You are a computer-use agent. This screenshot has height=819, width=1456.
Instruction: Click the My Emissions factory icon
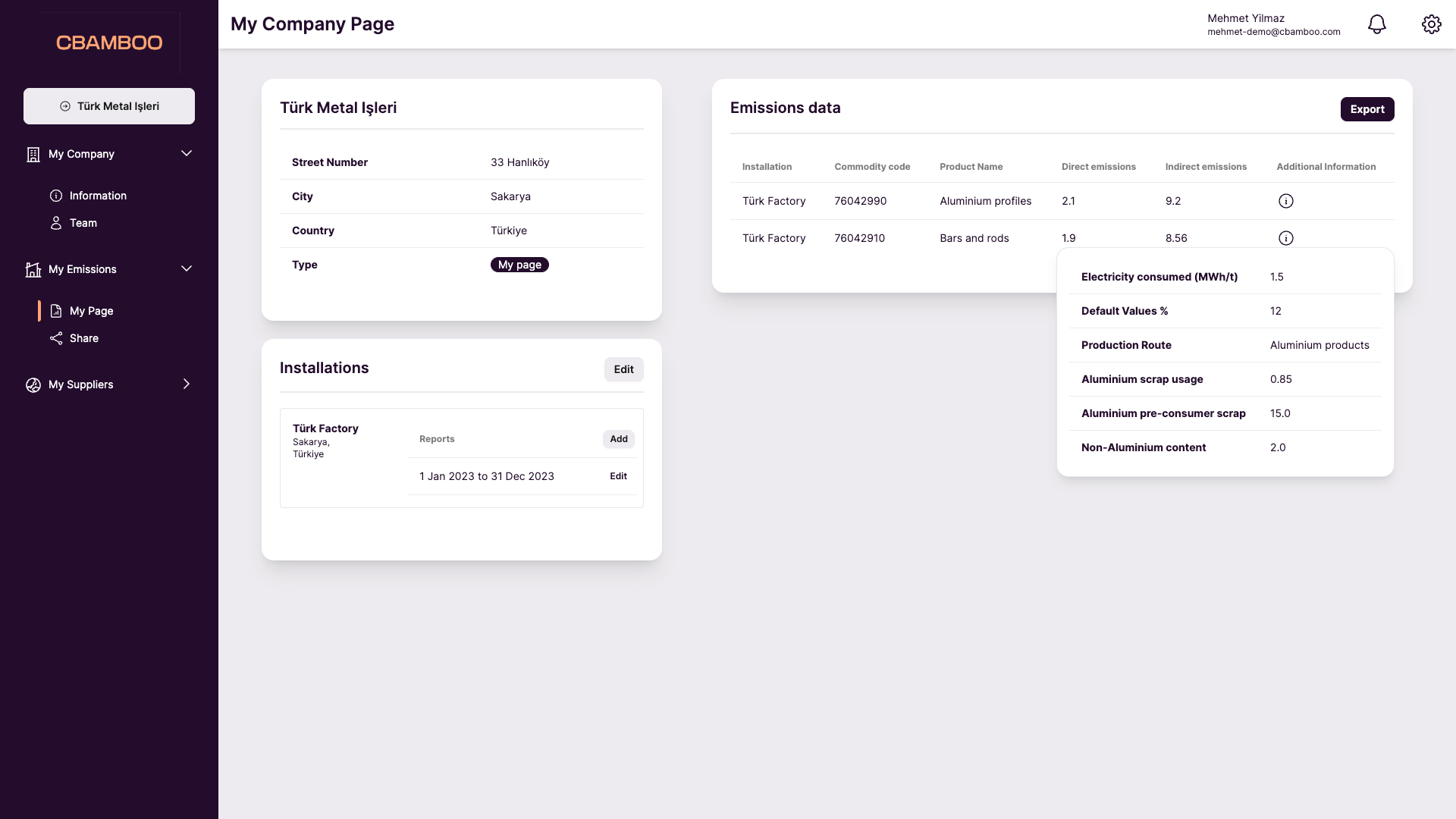click(x=33, y=269)
